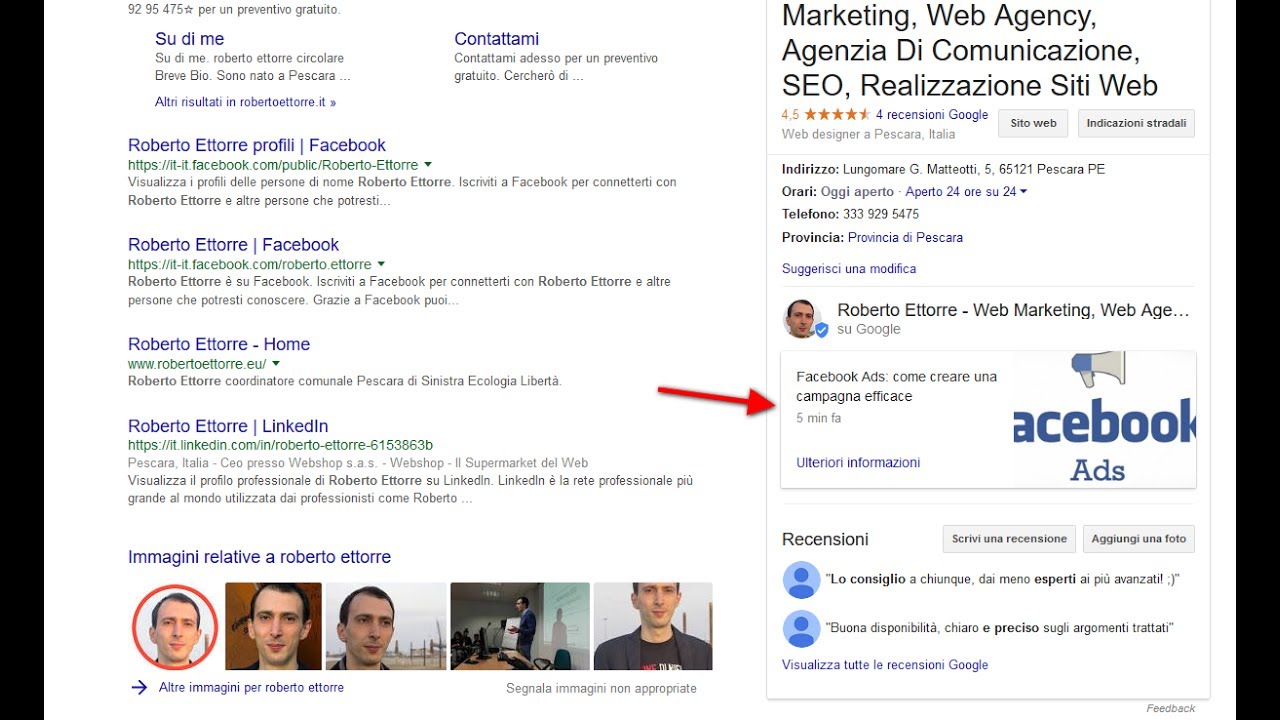Open the Su di me sitelink

tap(189, 39)
